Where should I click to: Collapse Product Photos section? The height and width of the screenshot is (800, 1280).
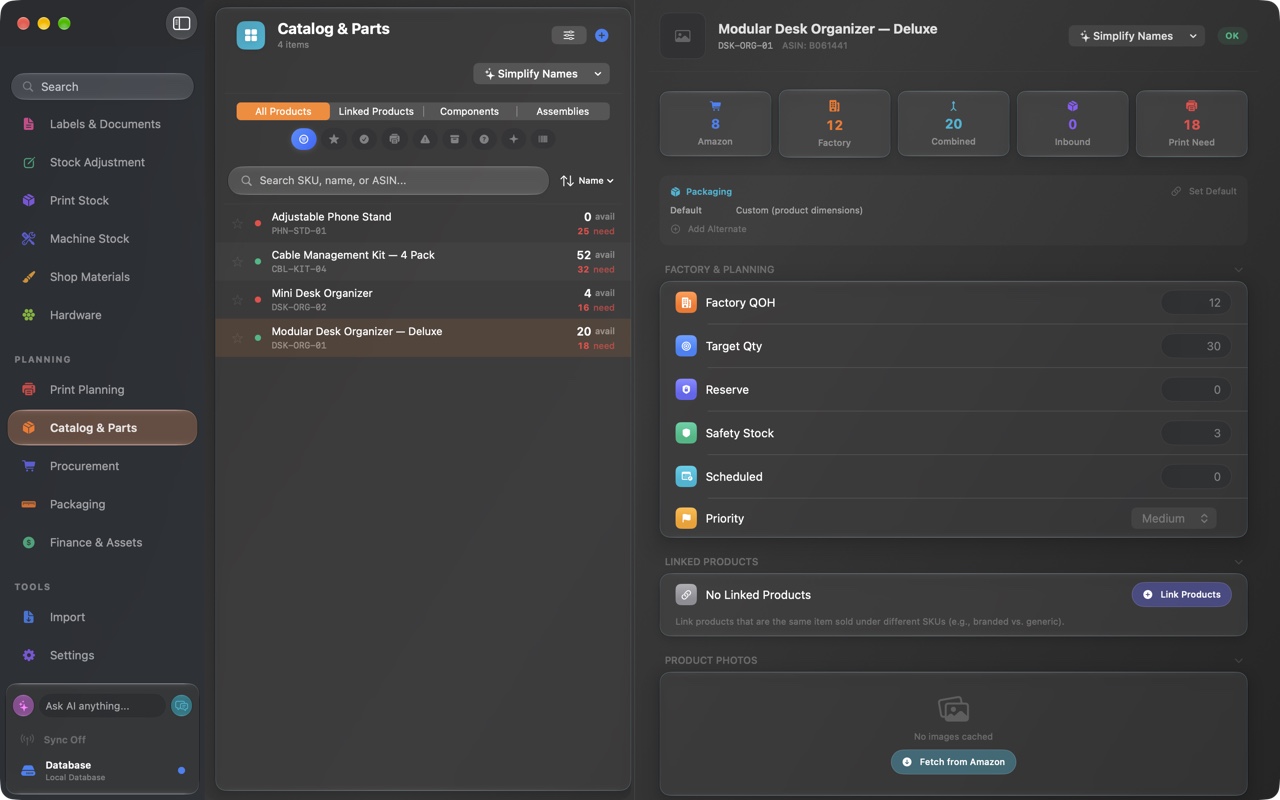(x=1239, y=660)
